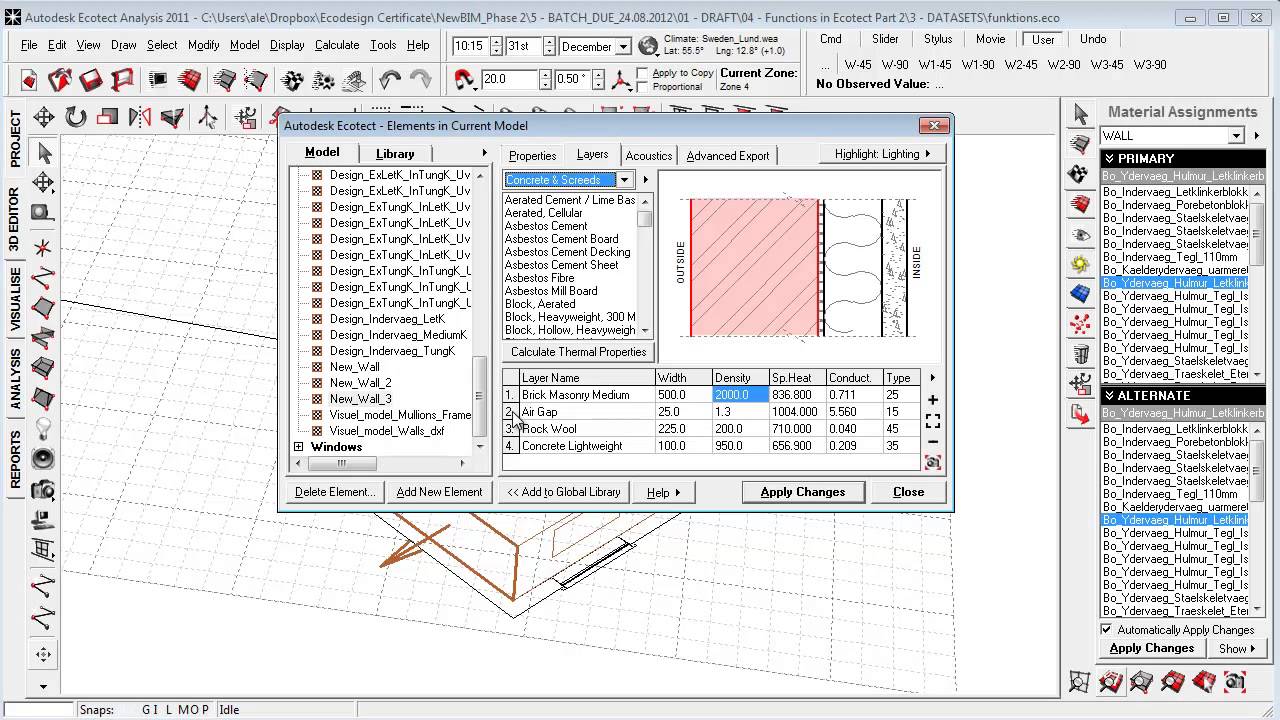Select the arrow pointer tool on the left toolbar

pos(43,153)
